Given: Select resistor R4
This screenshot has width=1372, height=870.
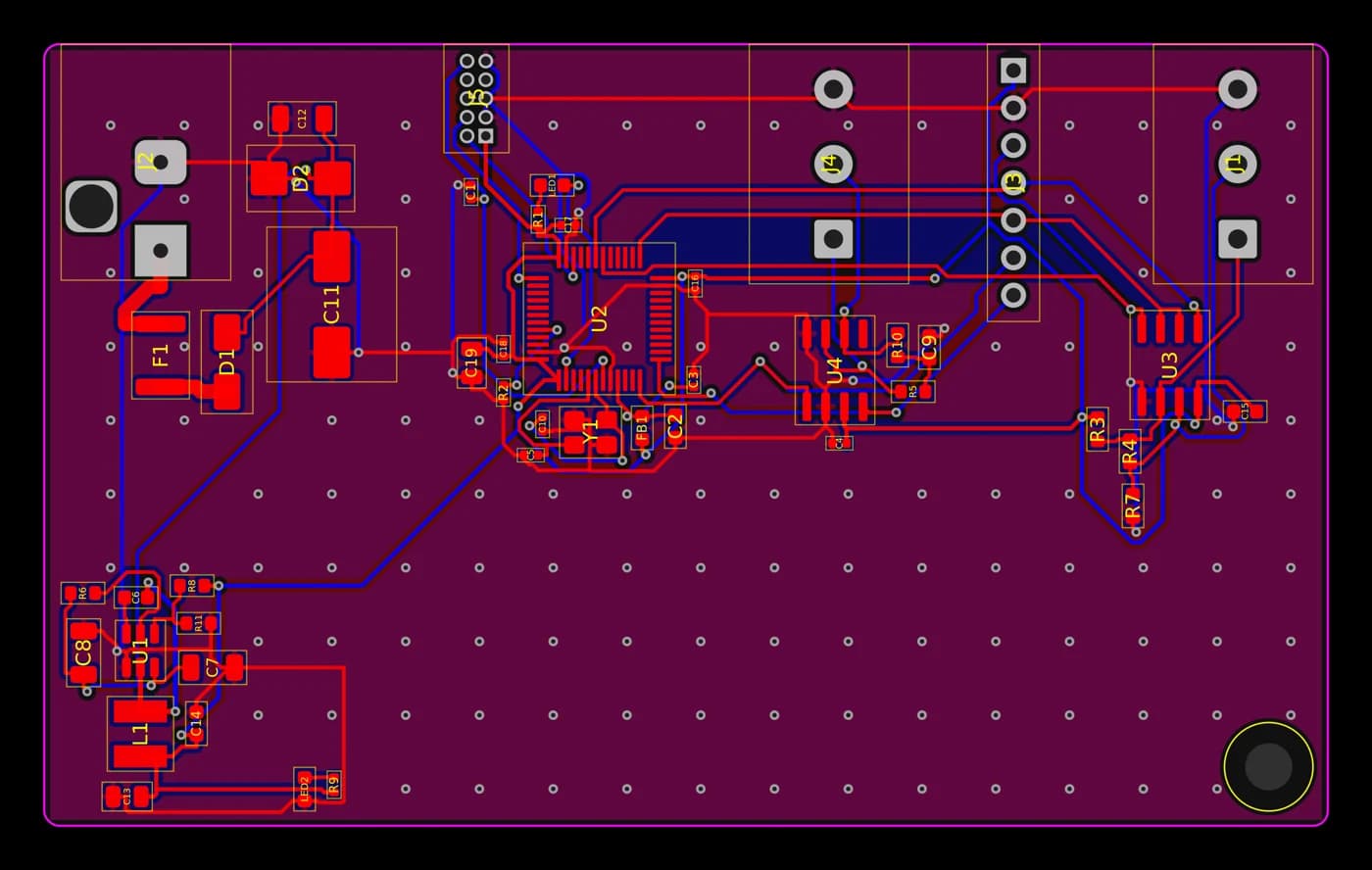Looking at the screenshot, I should tap(1130, 452).
